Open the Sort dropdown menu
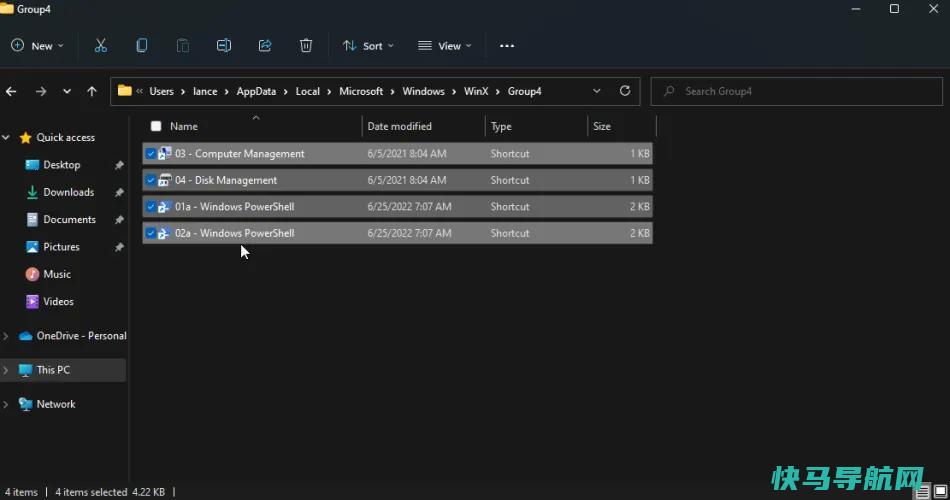Screen dimensions: 950x500 368,45
